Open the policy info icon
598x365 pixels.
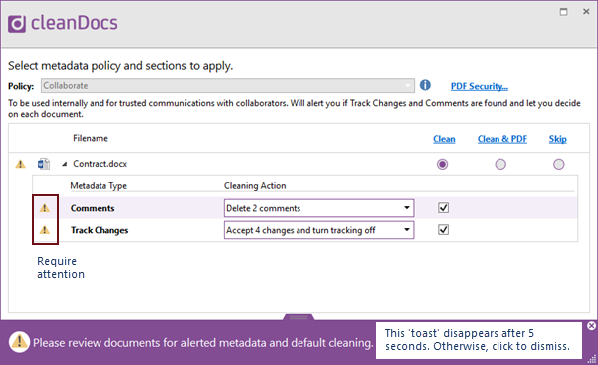point(425,85)
